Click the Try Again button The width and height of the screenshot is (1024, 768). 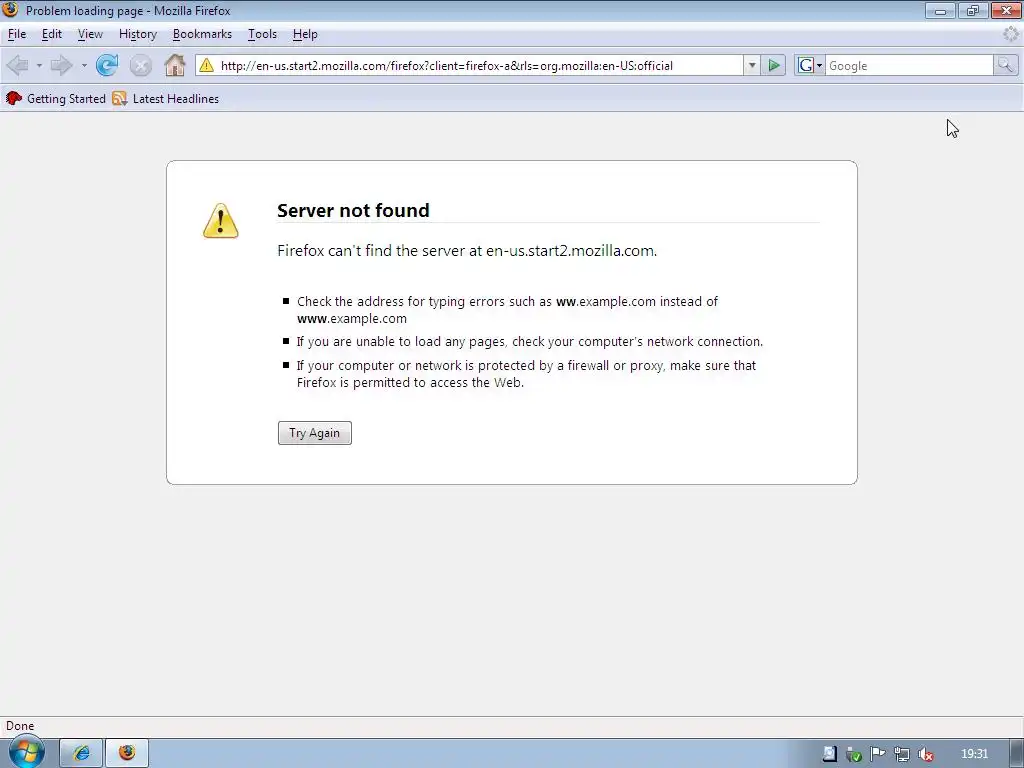coord(315,433)
